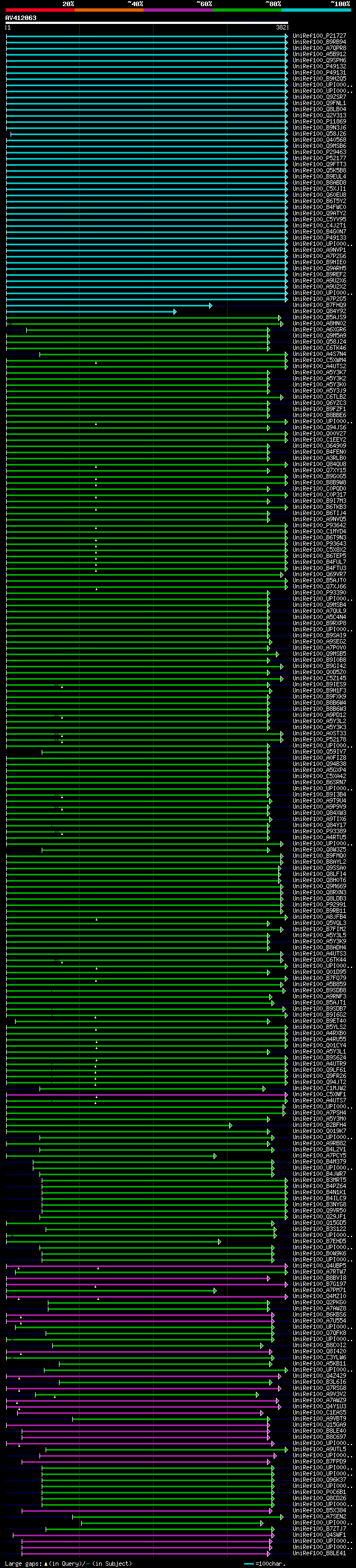Click the UniRef100_A7P2G5 label
Viewport: 356px width, 1568px height.
coord(319,299)
